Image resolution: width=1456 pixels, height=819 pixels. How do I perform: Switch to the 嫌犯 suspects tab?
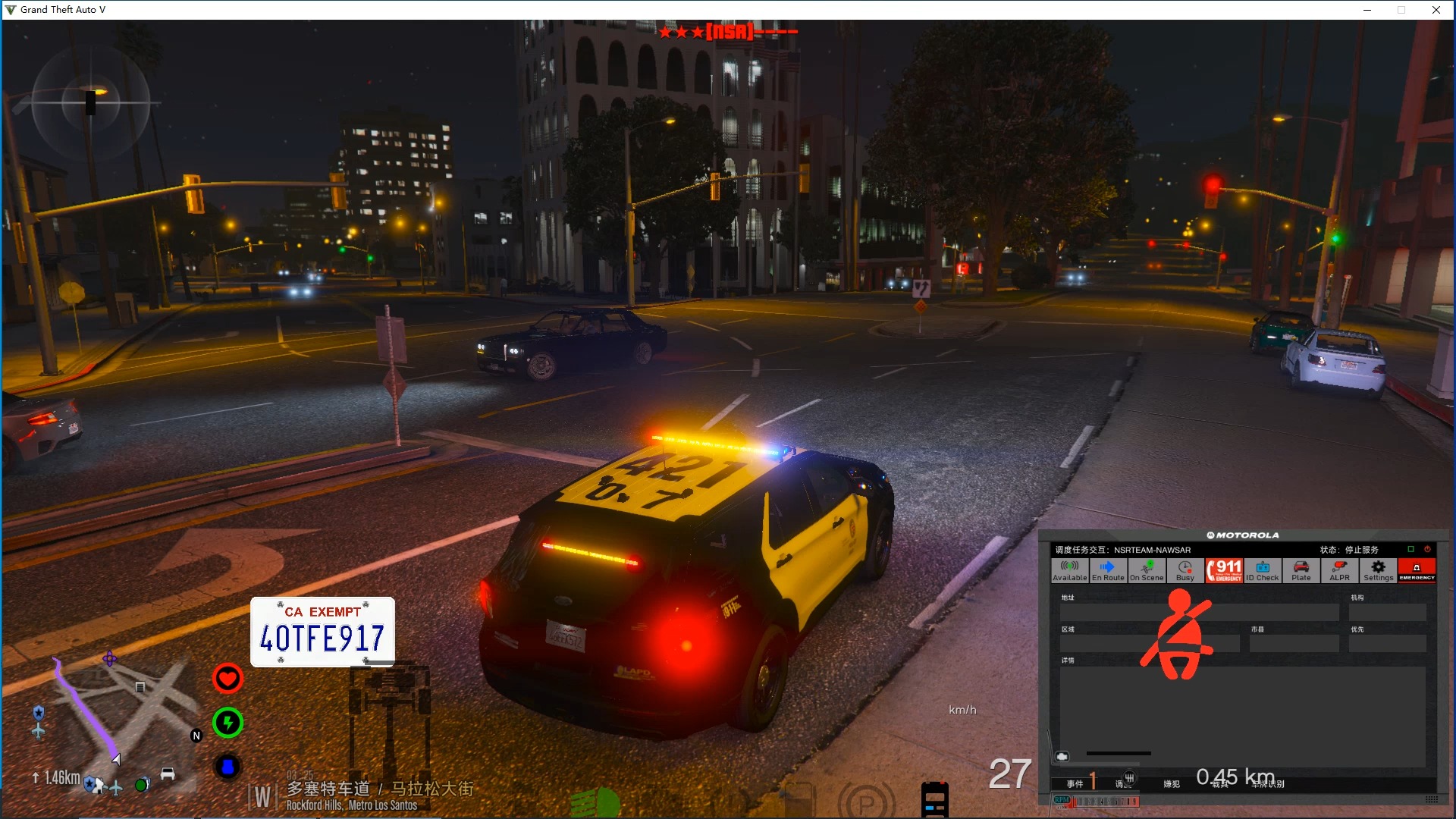(1172, 784)
